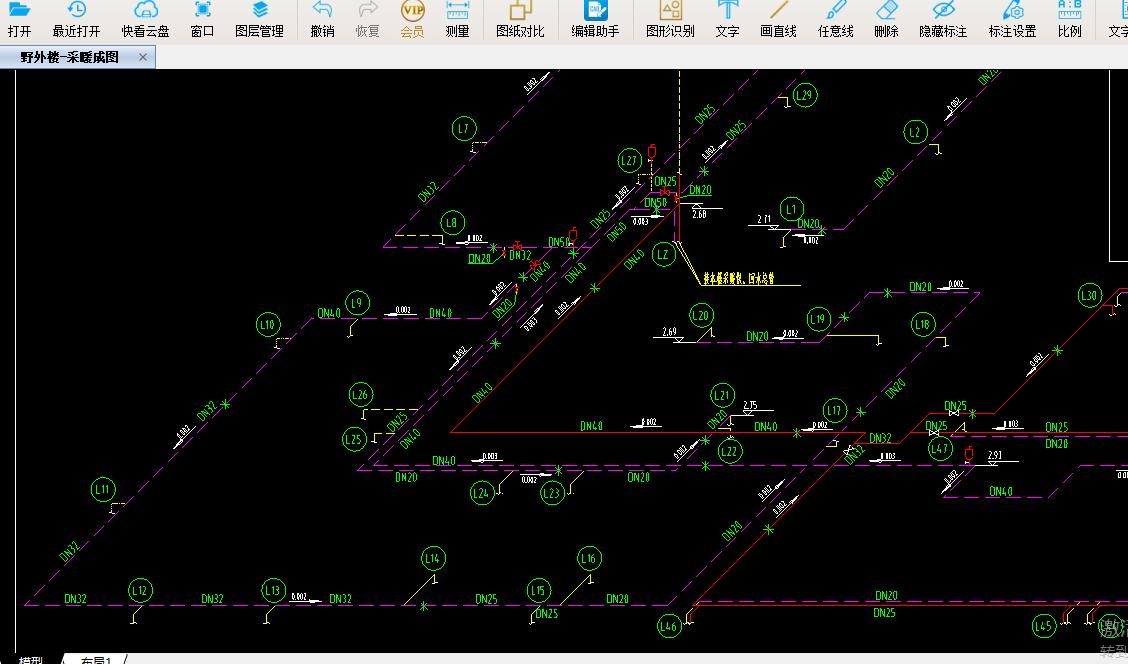
Task: Click the L25 circle marker
Action: point(354,440)
